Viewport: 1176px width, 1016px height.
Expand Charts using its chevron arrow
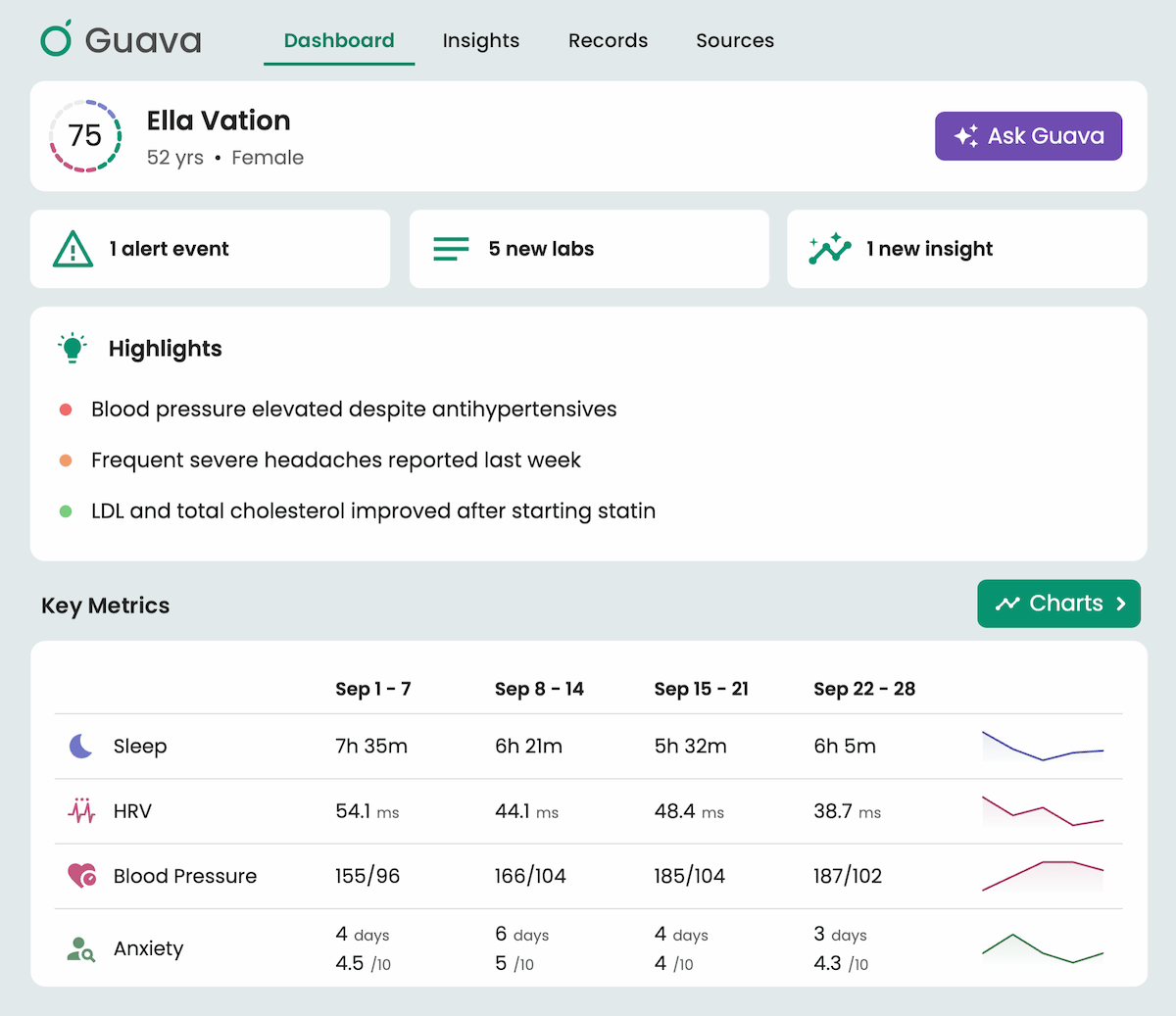[1120, 604]
